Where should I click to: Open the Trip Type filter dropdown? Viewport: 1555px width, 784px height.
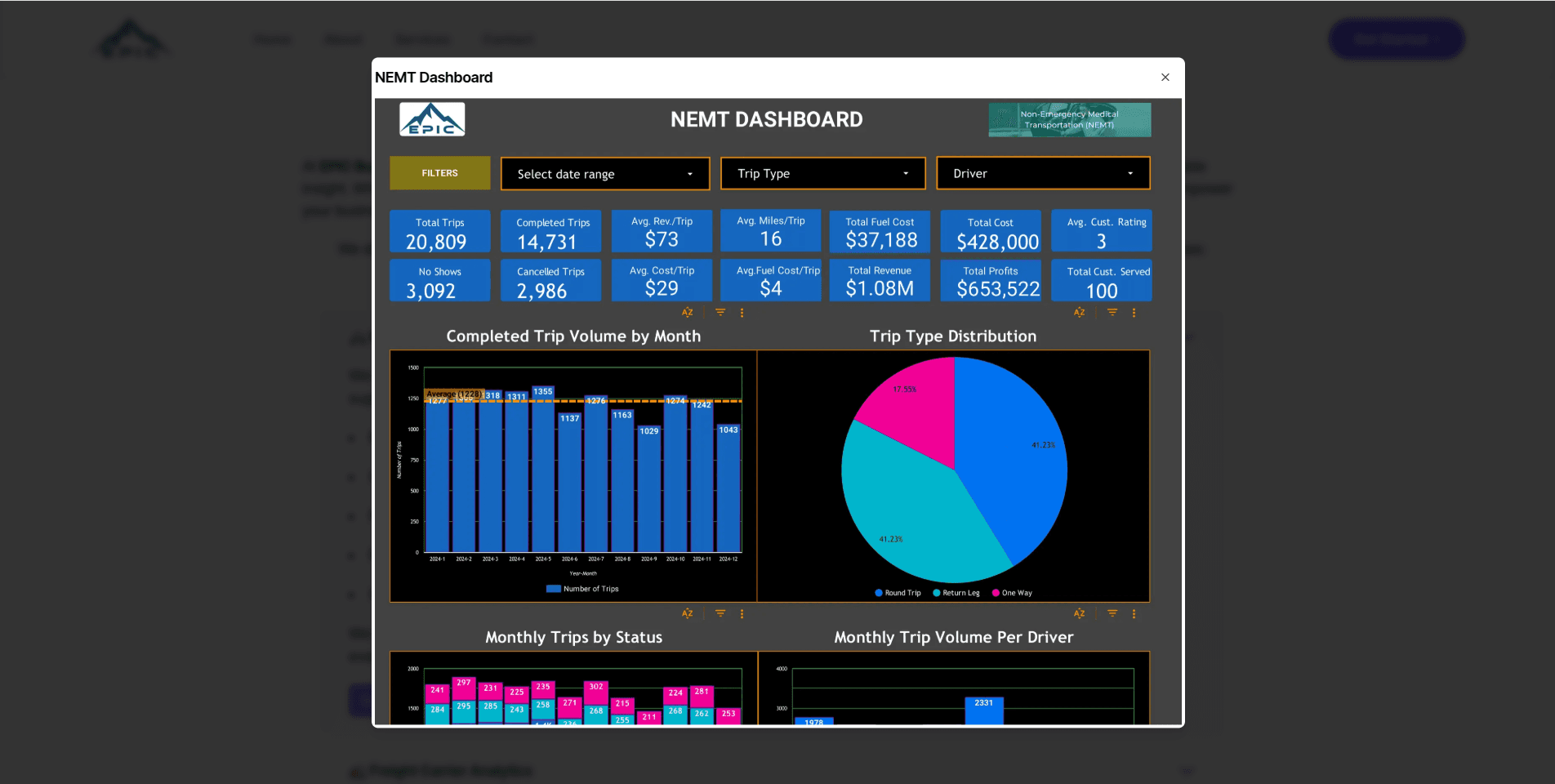click(822, 173)
